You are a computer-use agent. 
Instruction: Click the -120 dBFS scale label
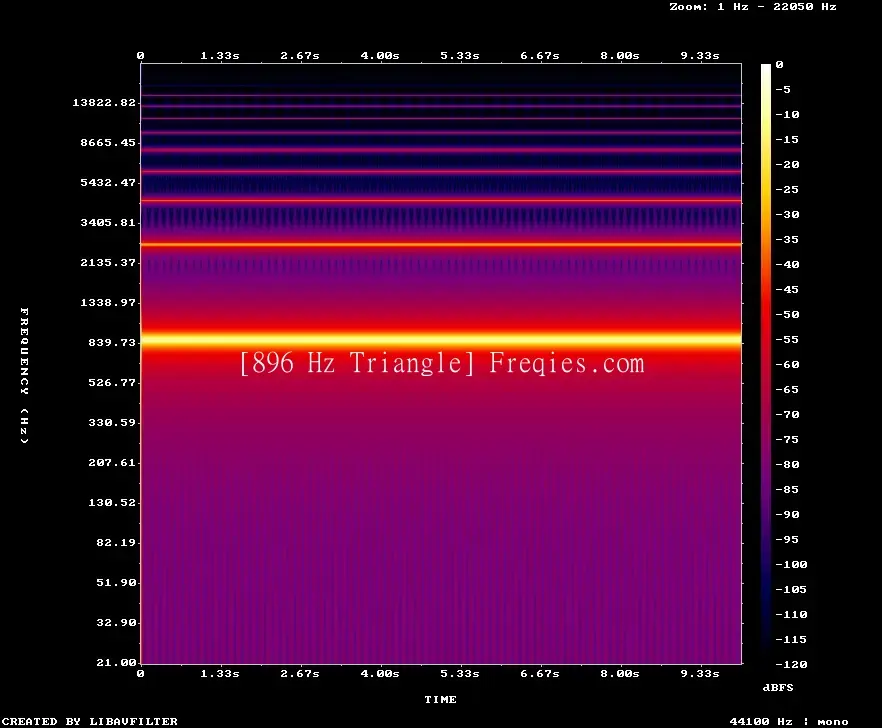coord(791,664)
